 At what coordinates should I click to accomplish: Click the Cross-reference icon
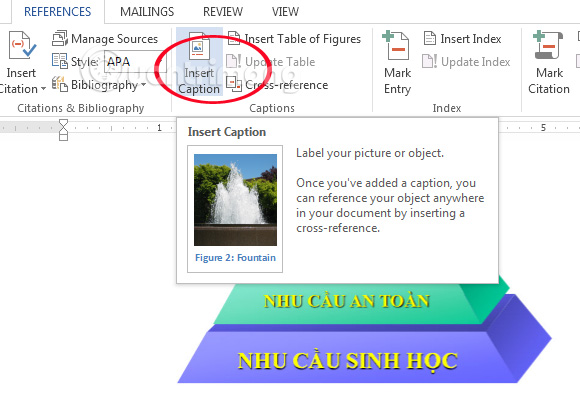pyautogui.click(x=234, y=84)
